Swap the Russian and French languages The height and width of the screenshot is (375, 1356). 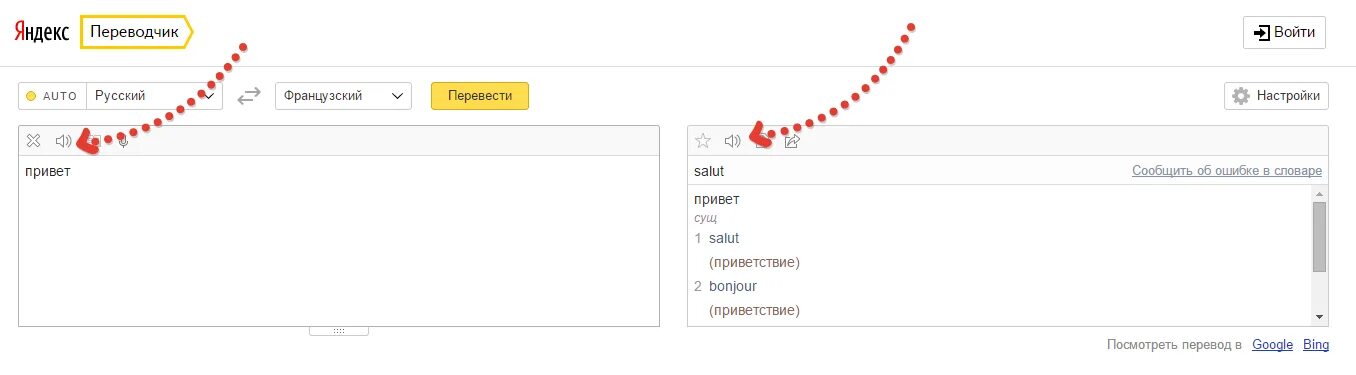[x=249, y=96]
